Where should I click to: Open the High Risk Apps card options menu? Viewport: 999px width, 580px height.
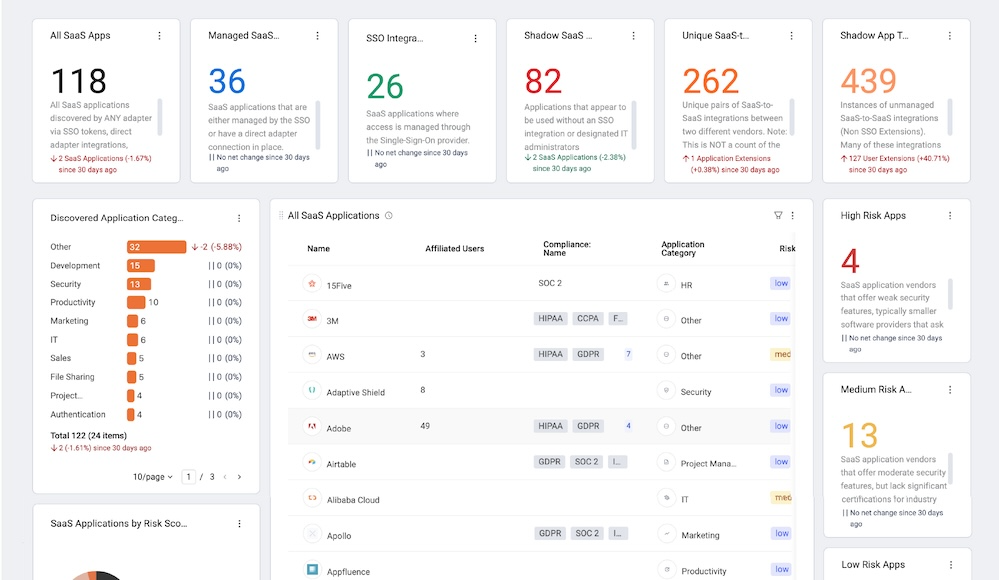(950, 215)
